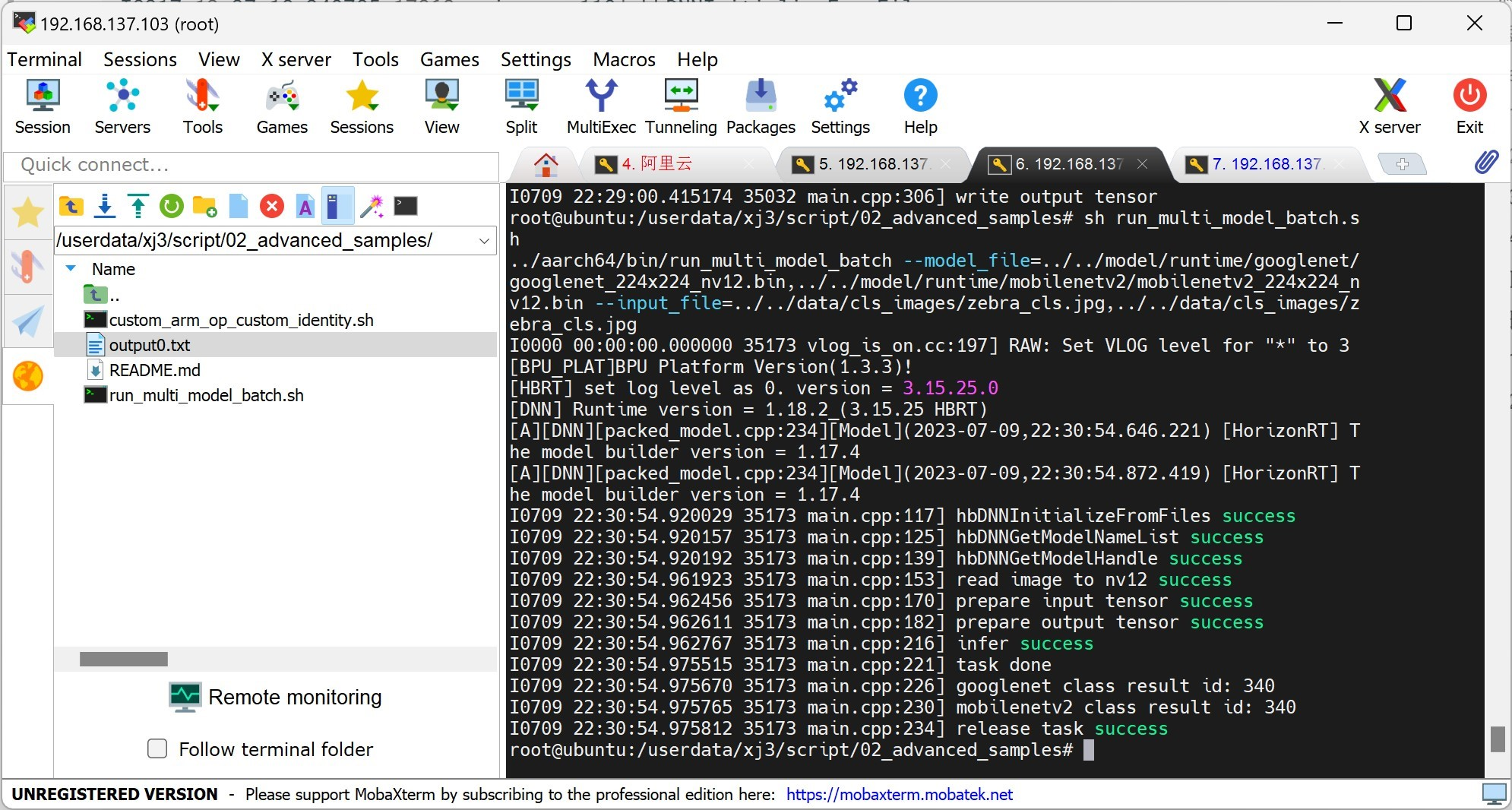Select output0.txt file

274,345
